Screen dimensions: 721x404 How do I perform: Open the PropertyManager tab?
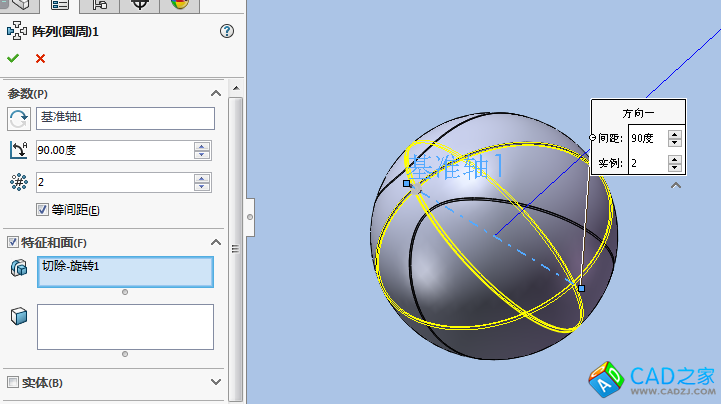tap(60, 5)
